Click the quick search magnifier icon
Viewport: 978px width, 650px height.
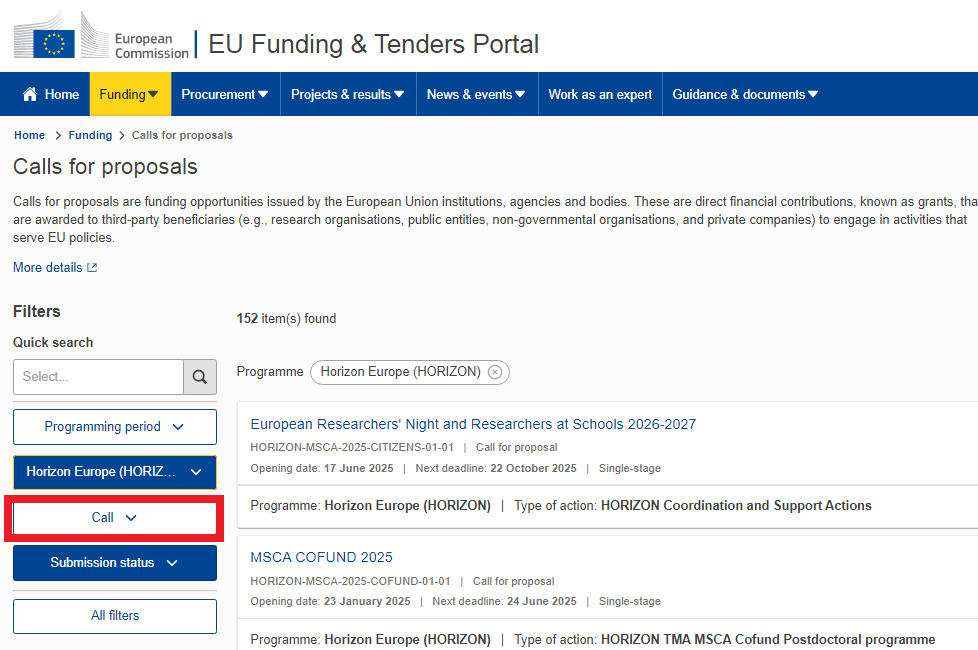(200, 377)
